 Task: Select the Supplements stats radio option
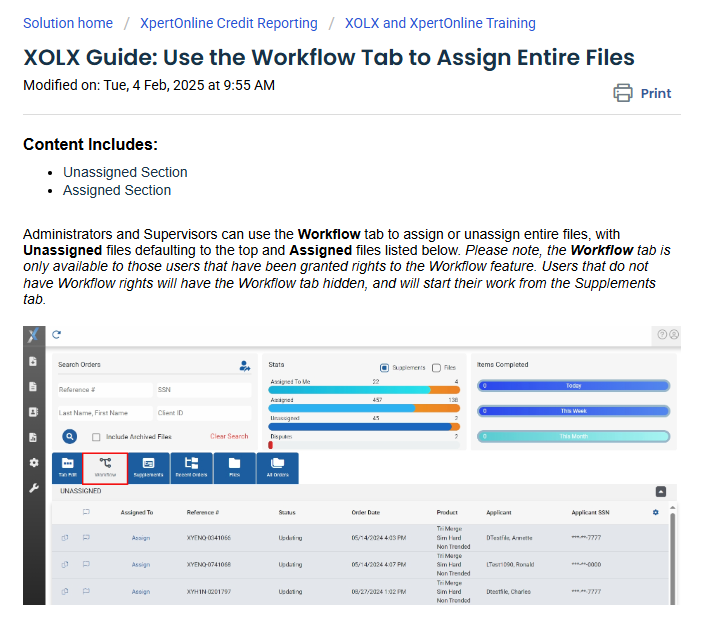click(x=384, y=368)
